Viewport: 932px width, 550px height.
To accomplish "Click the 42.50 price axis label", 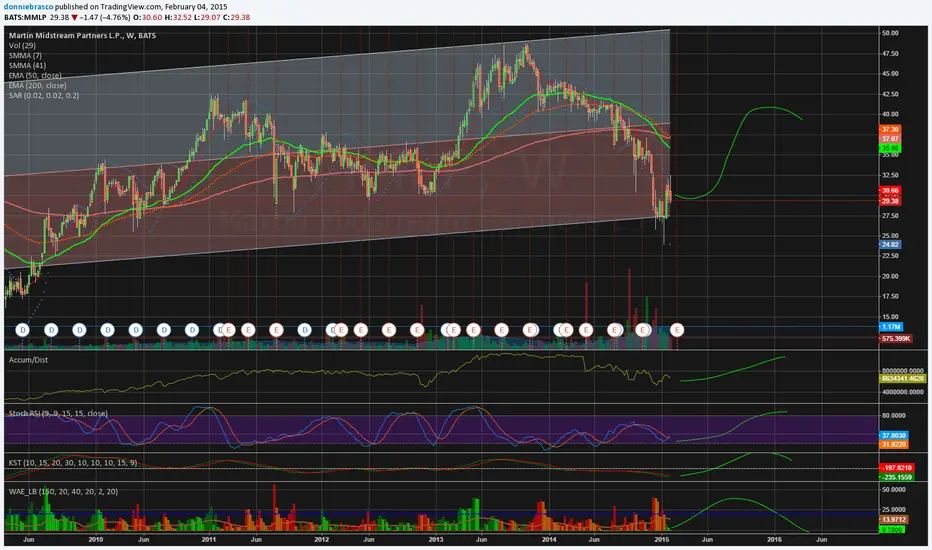I will click(x=890, y=94).
